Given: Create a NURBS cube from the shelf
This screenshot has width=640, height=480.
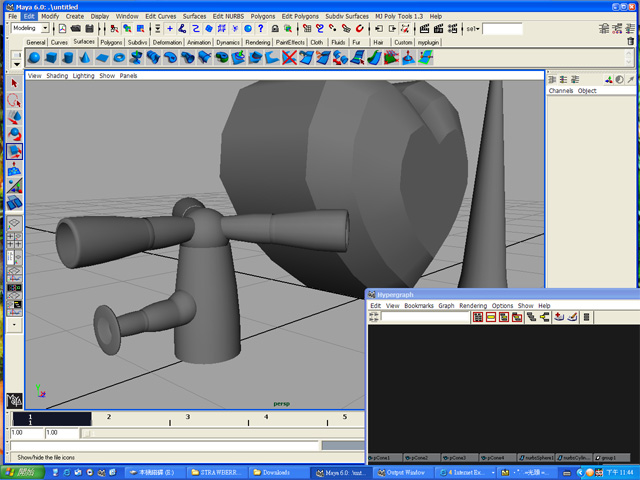Looking at the screenshot, I should [x=51, y=58].
